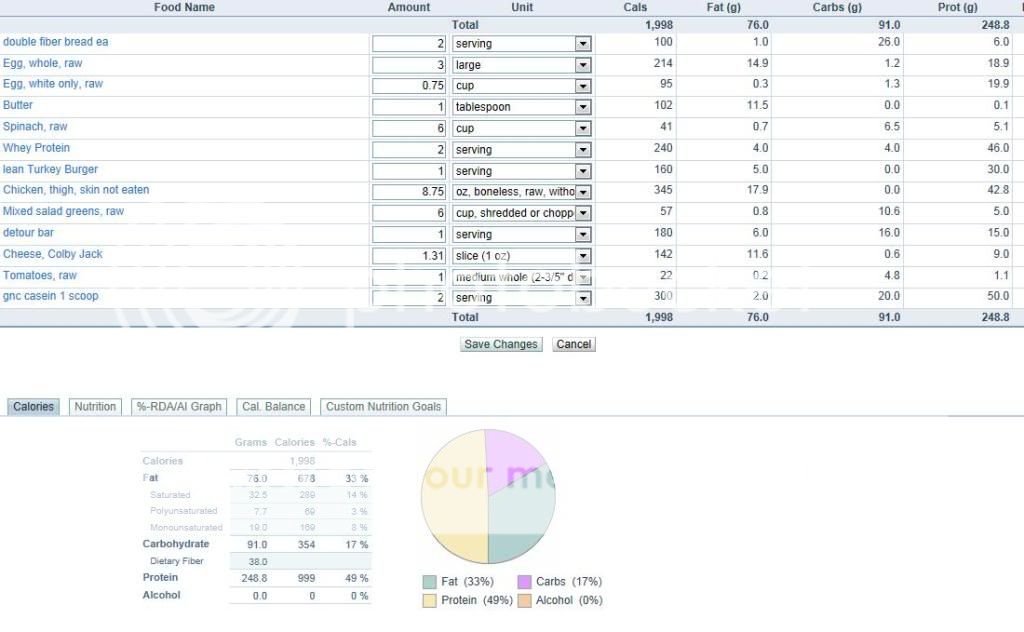
Task: Open the Butter unit dropdown set to tablespoon
Action: [582, 107]
